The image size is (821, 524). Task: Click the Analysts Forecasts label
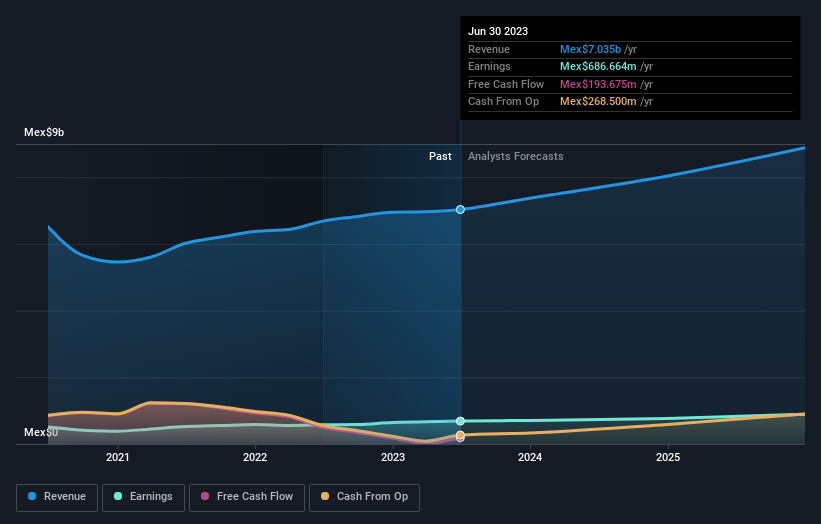click(x=516, y=156)
